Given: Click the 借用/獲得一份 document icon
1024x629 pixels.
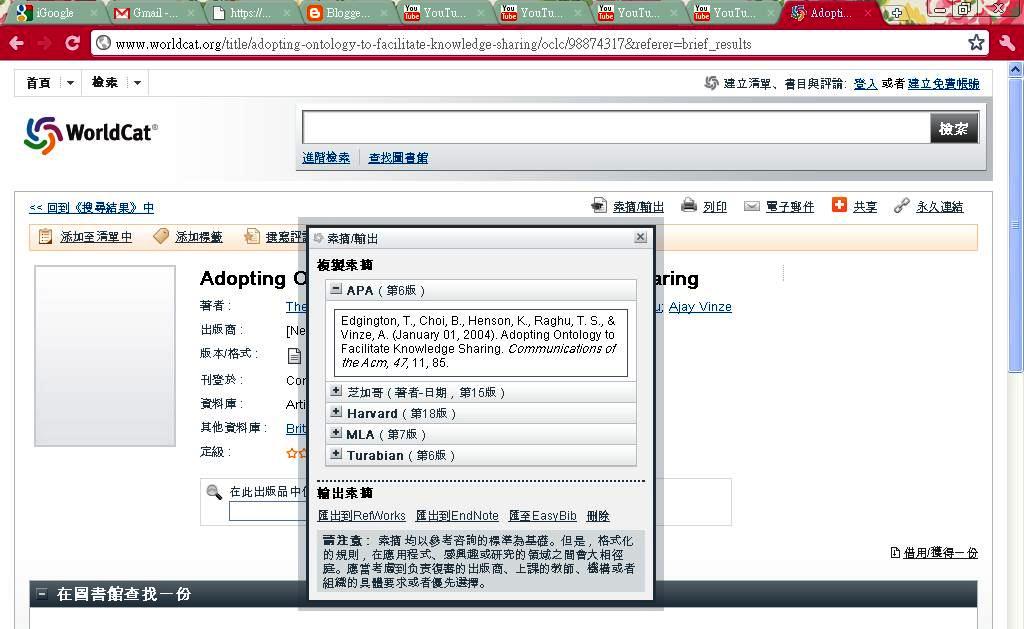Looking at the screenshot, I should pos(895,553).
